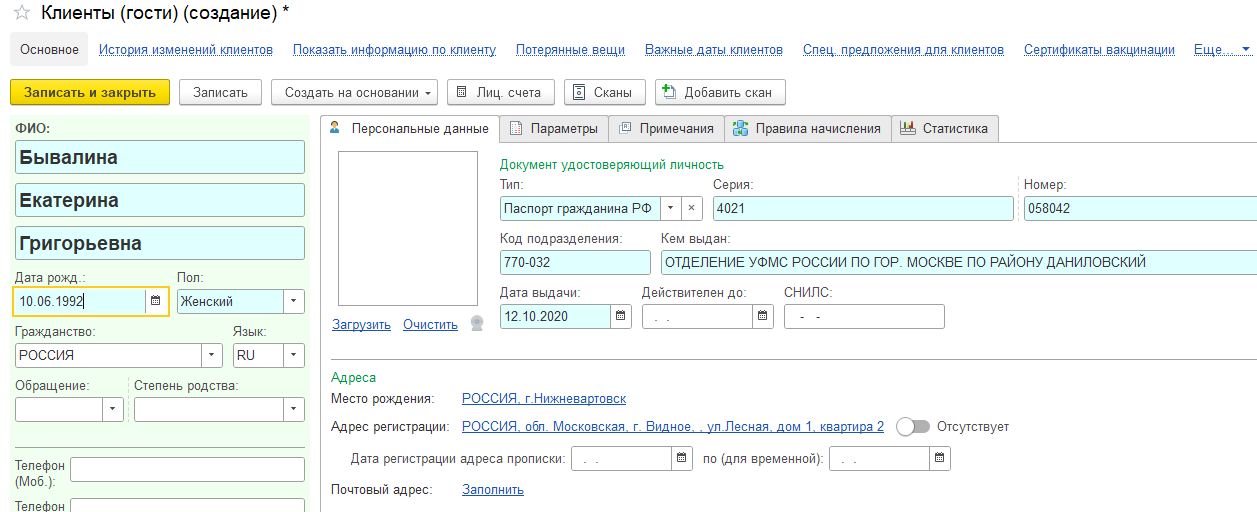The width and height of the screenshot is (1257, 512).
Task: Click the date of birth field 10.06.1992
Action: [80, 301]
